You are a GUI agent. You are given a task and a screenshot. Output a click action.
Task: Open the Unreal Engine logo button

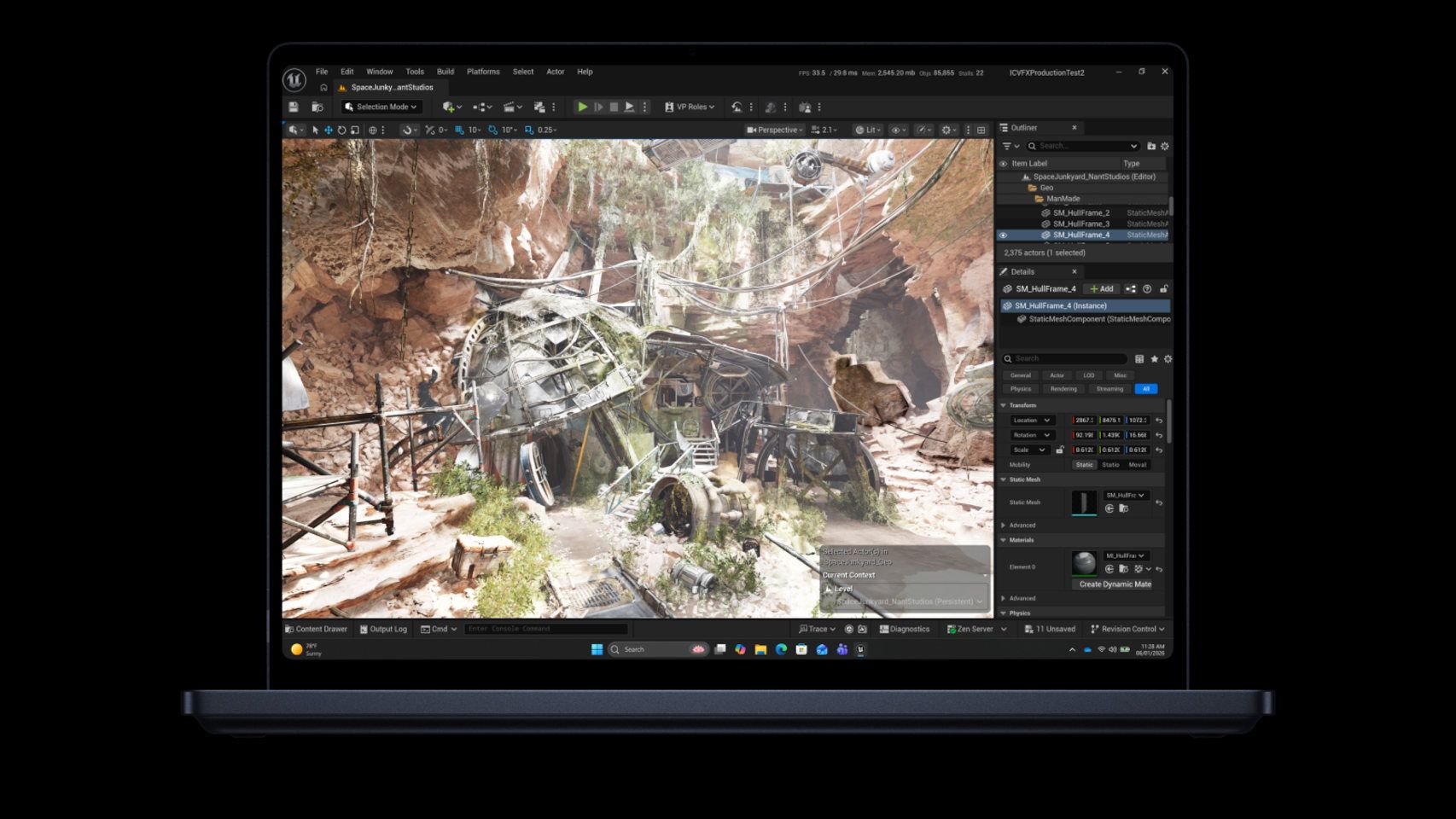click(x=294, y=80)
